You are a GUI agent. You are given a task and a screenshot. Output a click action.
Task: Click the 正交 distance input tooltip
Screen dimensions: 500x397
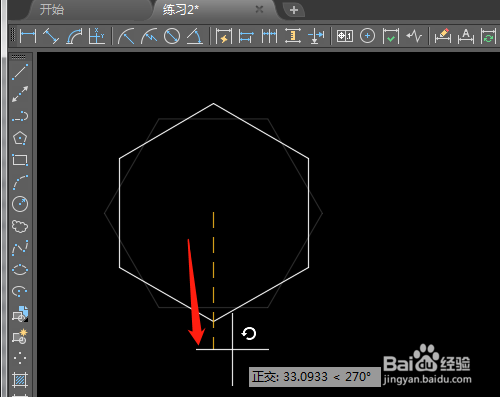pos(315,377)
